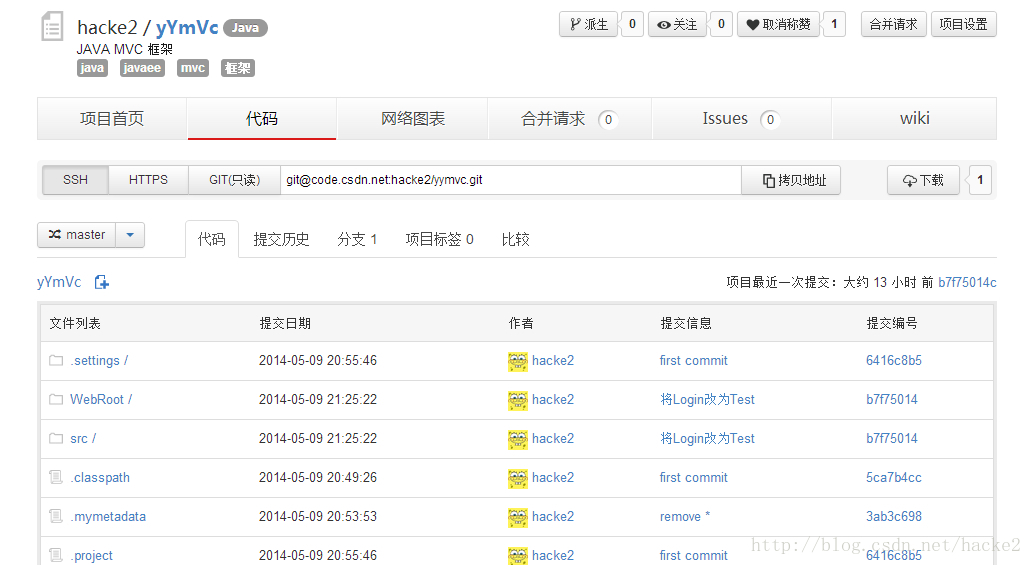The height and width of the screenshot is (565, 1032).
Task: Click hacke2 avatar in the WebRoot row
Action: click(517, 400)
